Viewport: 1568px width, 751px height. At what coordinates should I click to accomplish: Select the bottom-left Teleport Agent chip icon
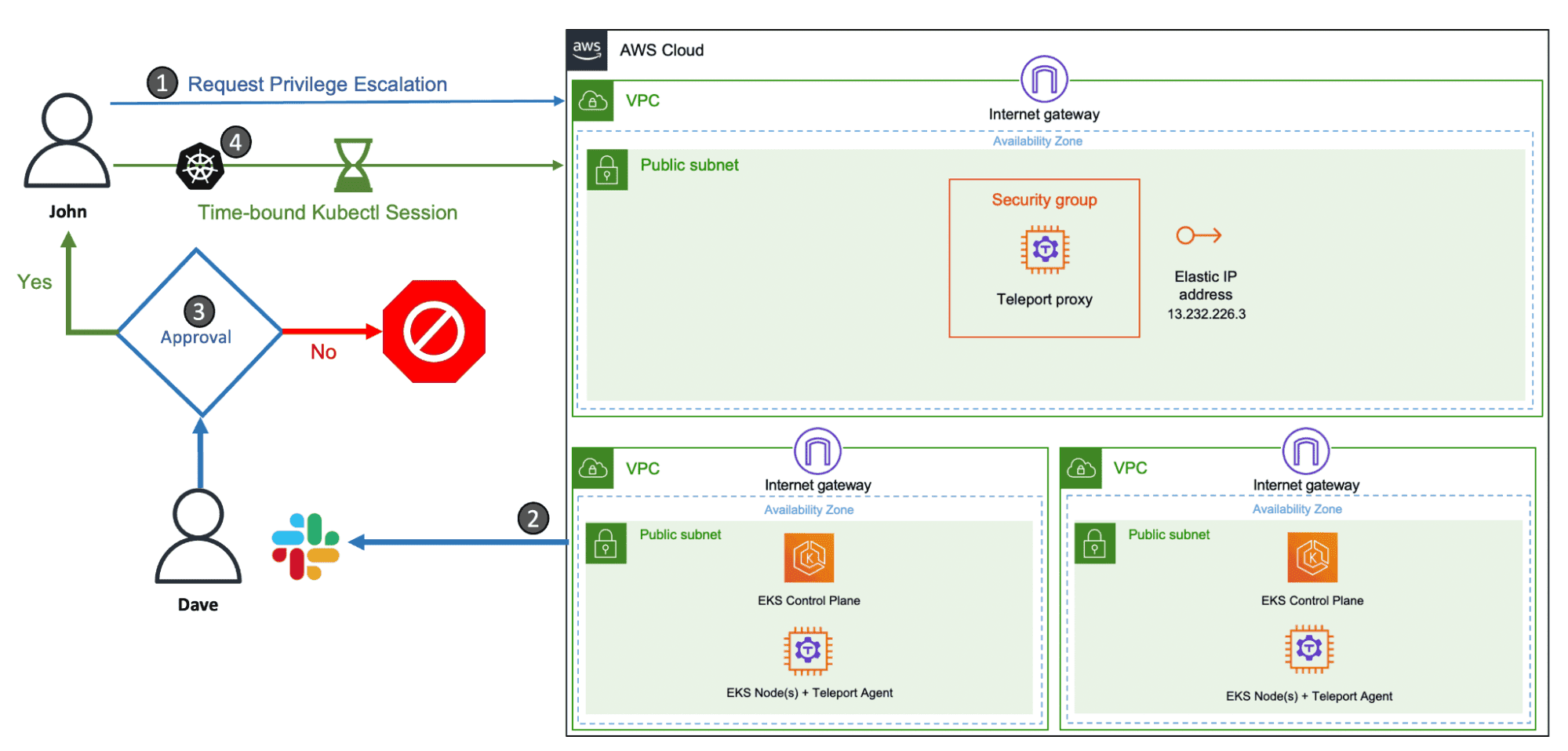808,651
